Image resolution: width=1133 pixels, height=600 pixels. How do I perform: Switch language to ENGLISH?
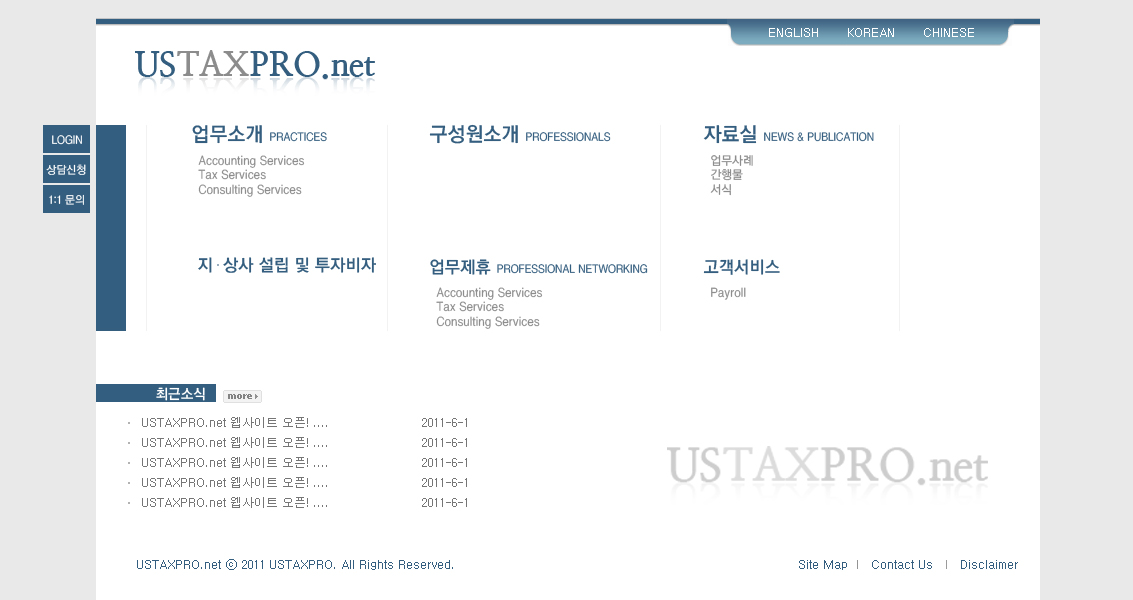pyautogui.click(x=793, y=33)
